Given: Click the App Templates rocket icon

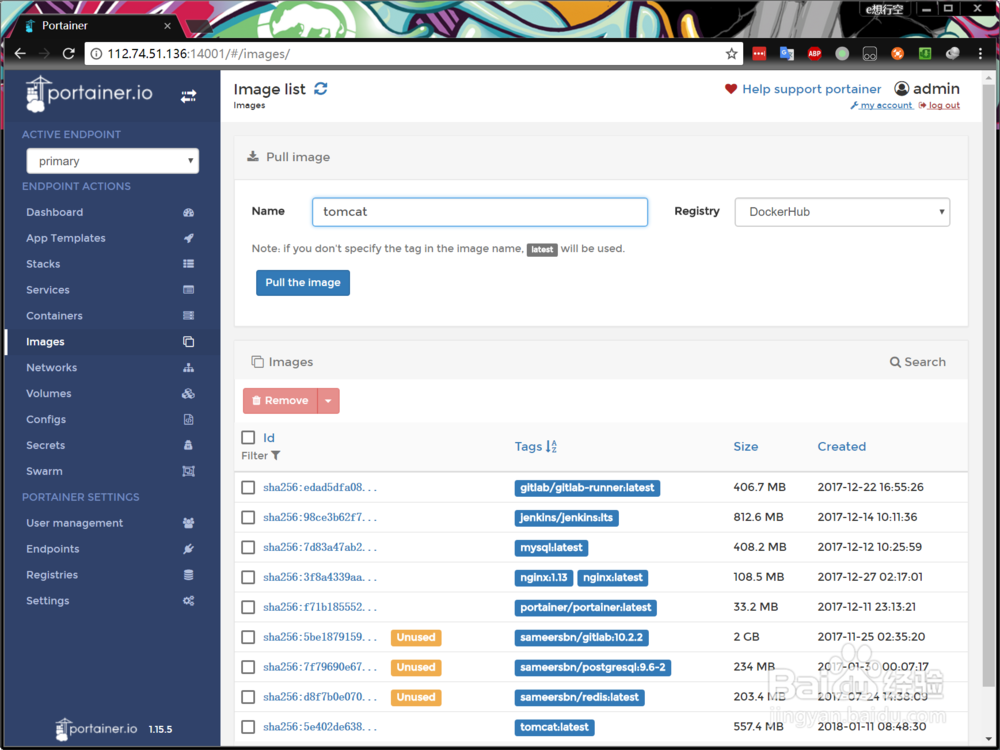Looking at the screenshot, I should coord(188,238).
